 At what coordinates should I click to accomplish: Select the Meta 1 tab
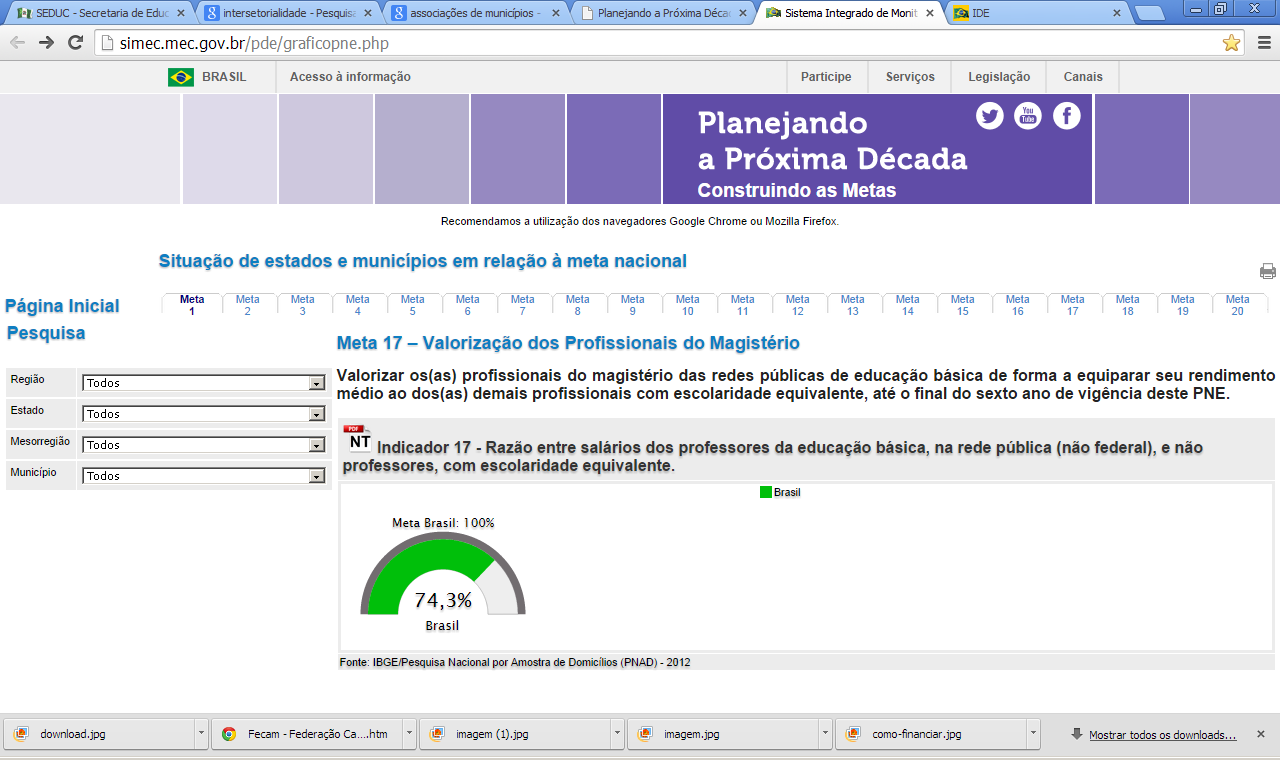192,305
